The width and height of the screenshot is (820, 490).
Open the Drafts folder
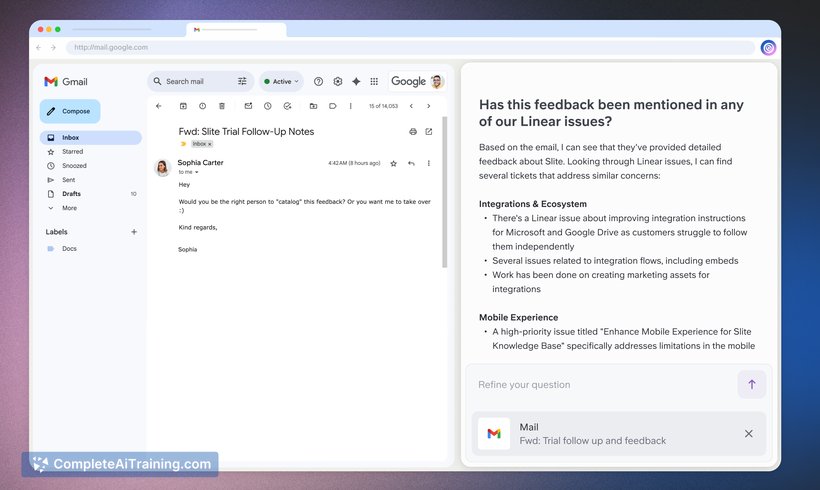90,194
